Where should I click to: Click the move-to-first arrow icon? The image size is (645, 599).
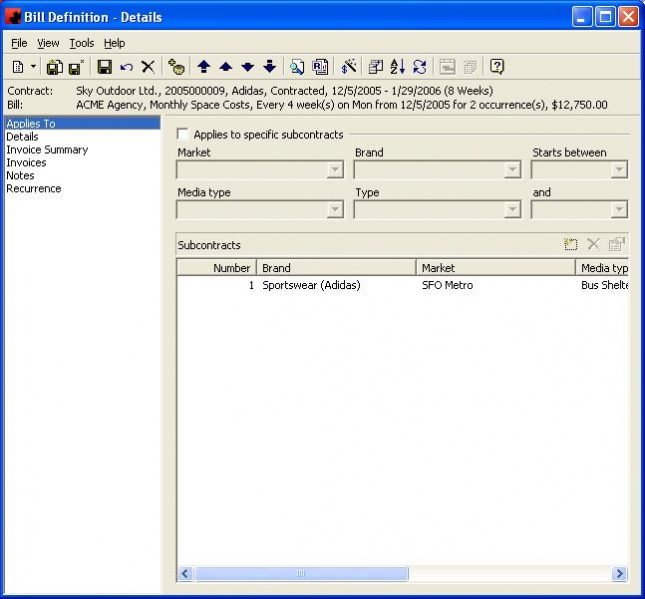[203, 67]
